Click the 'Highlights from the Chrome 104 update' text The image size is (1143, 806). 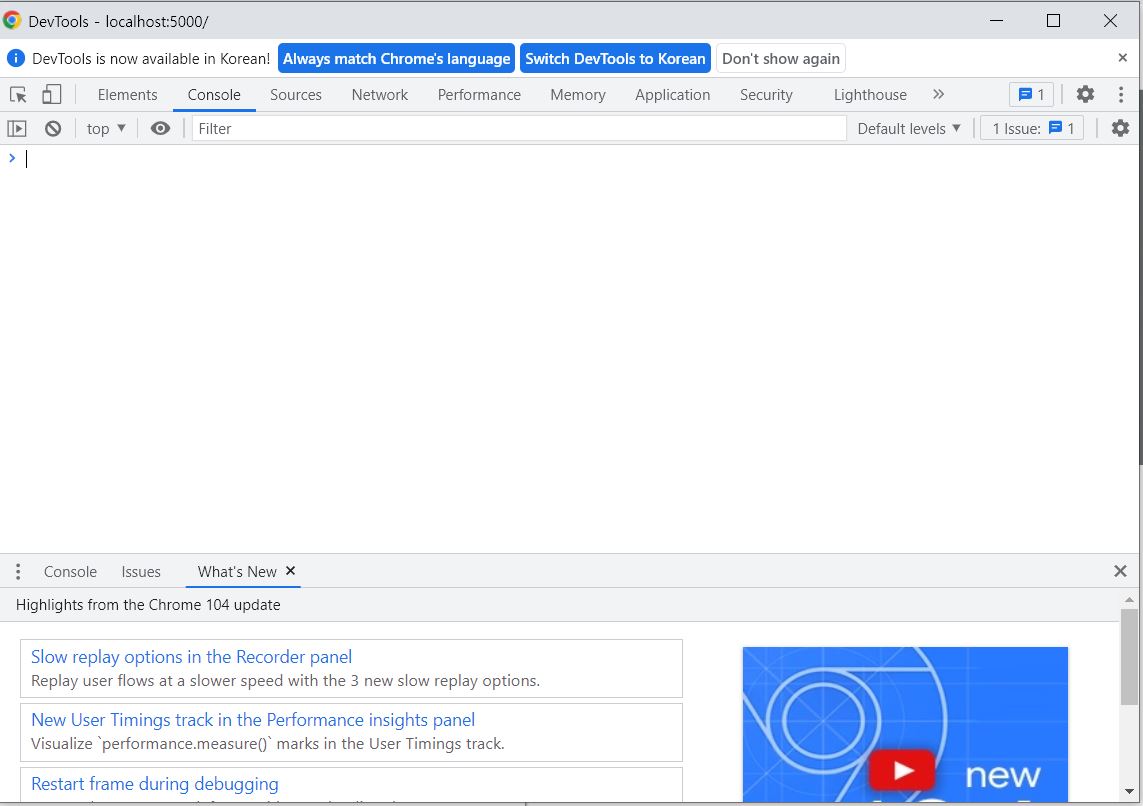[x=148, y=605]
